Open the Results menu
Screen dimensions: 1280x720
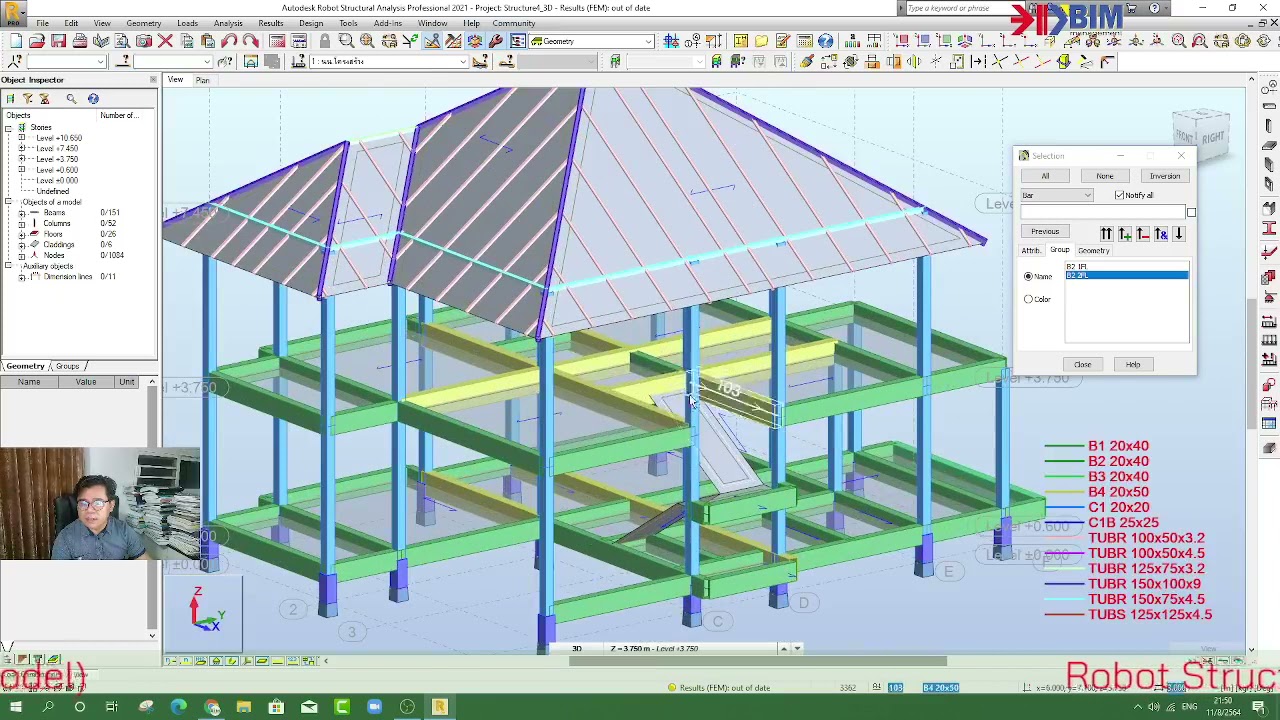[x=270, y=23]
